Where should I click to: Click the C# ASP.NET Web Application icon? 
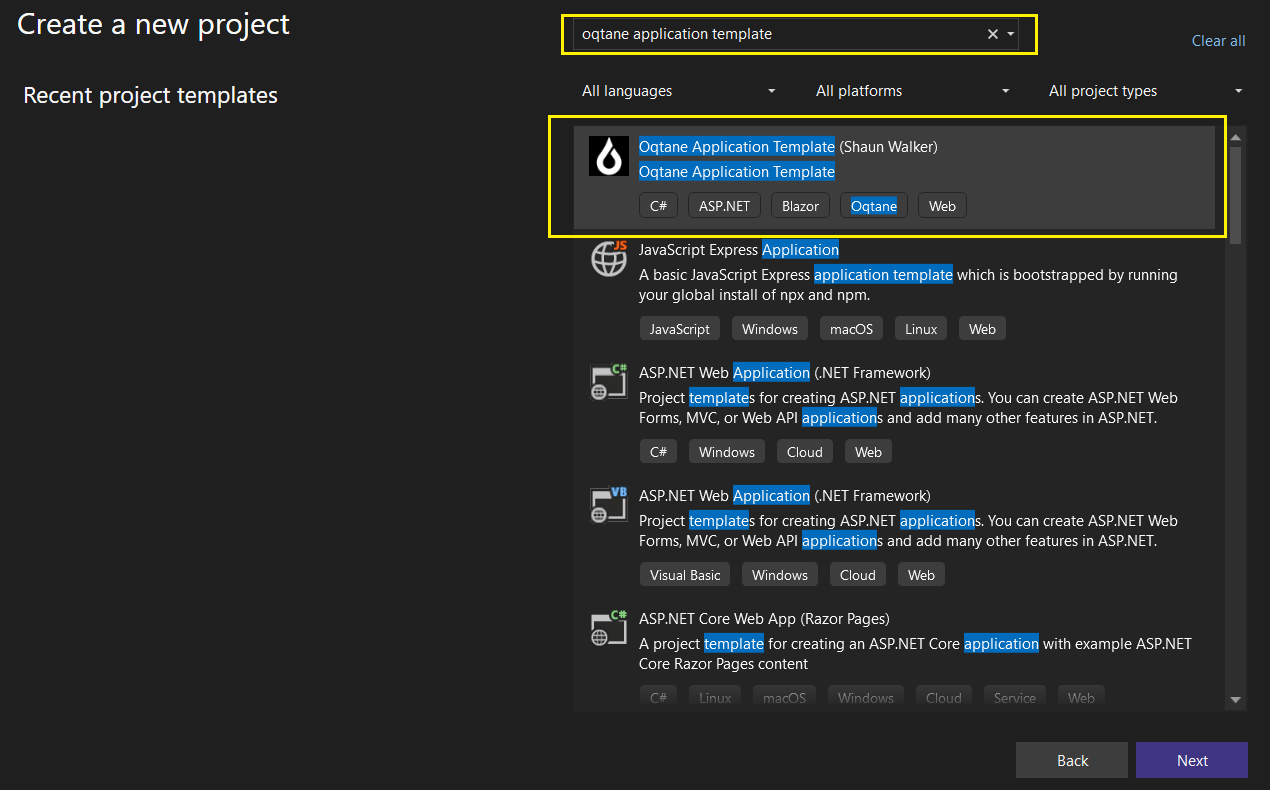[x=608, y=382]
